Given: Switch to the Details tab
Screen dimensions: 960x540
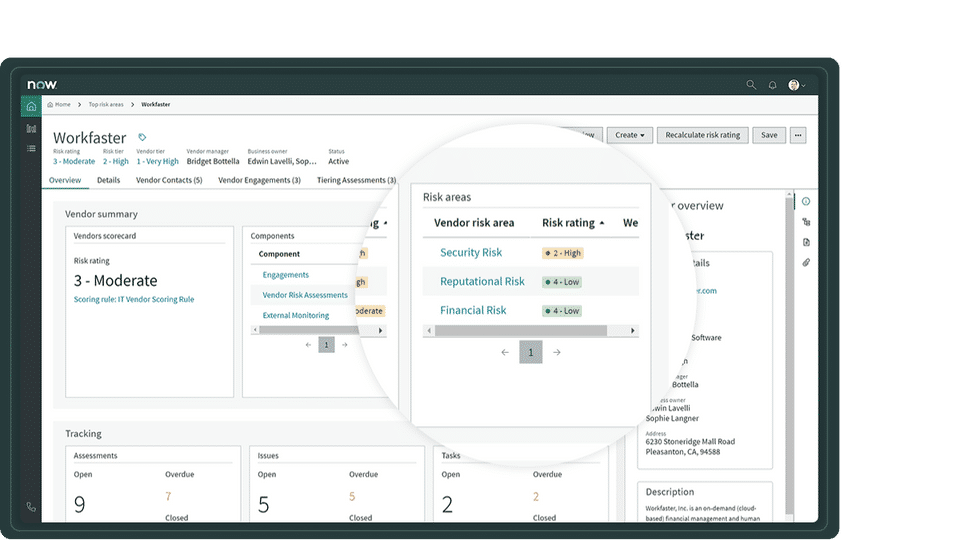Looking at the screenshot, I should 108,180.
